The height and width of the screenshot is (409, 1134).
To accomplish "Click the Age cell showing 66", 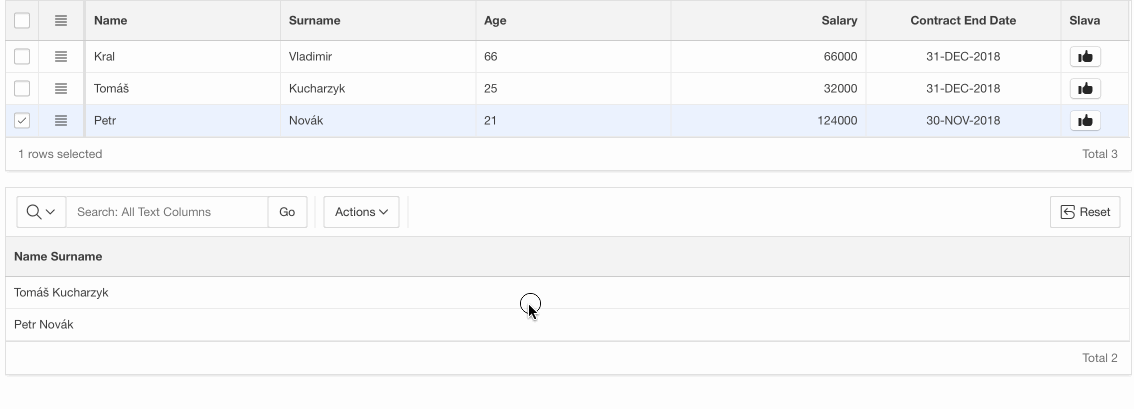I will (491, 57).
